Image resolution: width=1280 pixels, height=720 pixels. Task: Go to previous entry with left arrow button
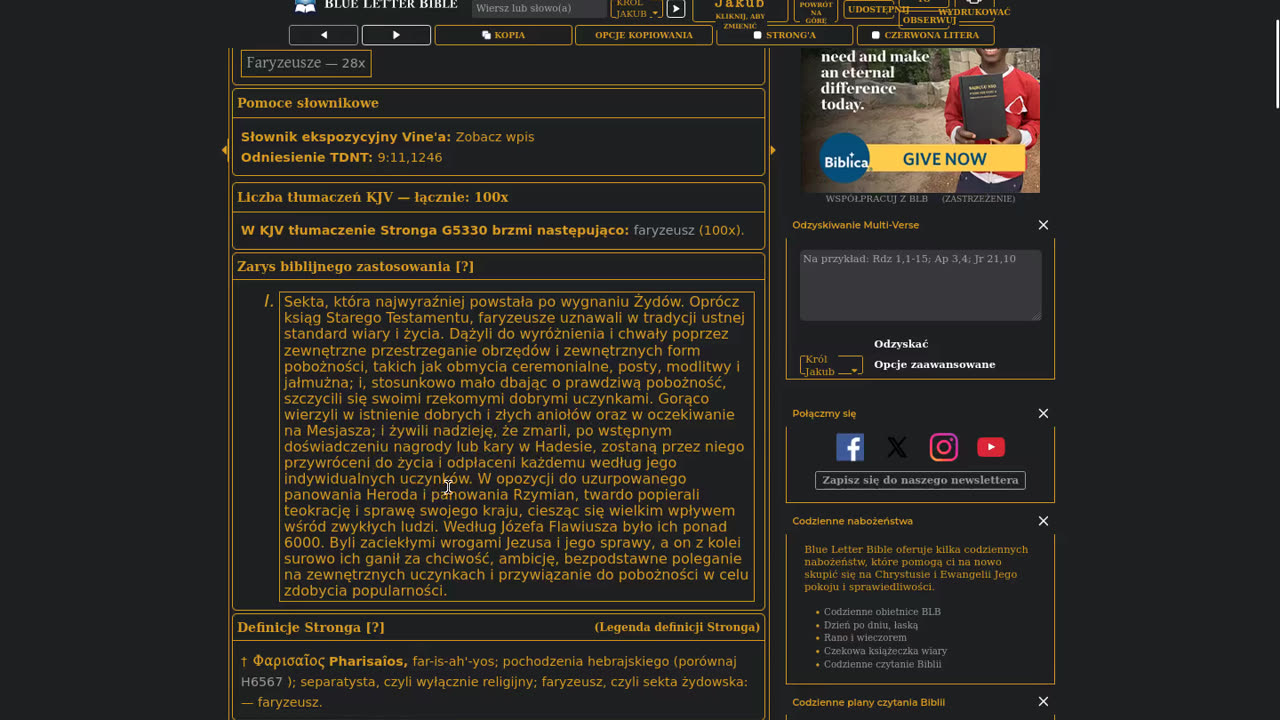click(323, 35)
